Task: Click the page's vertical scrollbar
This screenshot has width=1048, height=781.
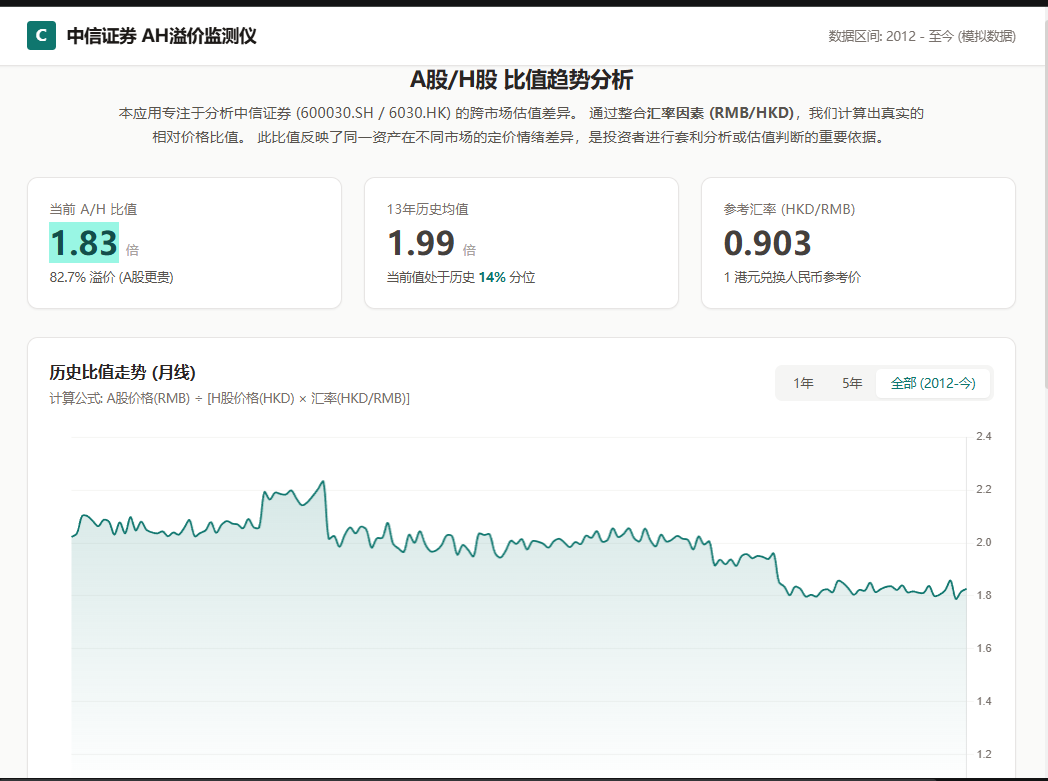Action: click(x=1043, y=200)
